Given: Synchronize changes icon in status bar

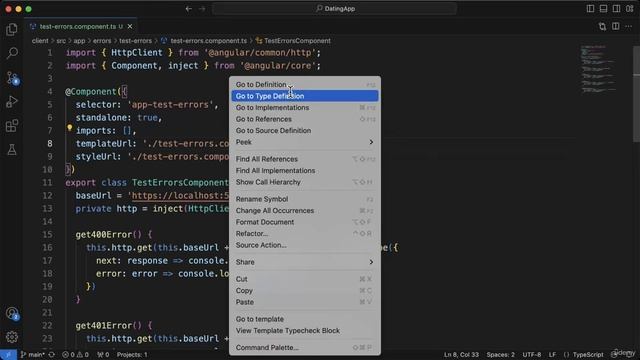Looking at the screenshot, I should pos(51,355).
